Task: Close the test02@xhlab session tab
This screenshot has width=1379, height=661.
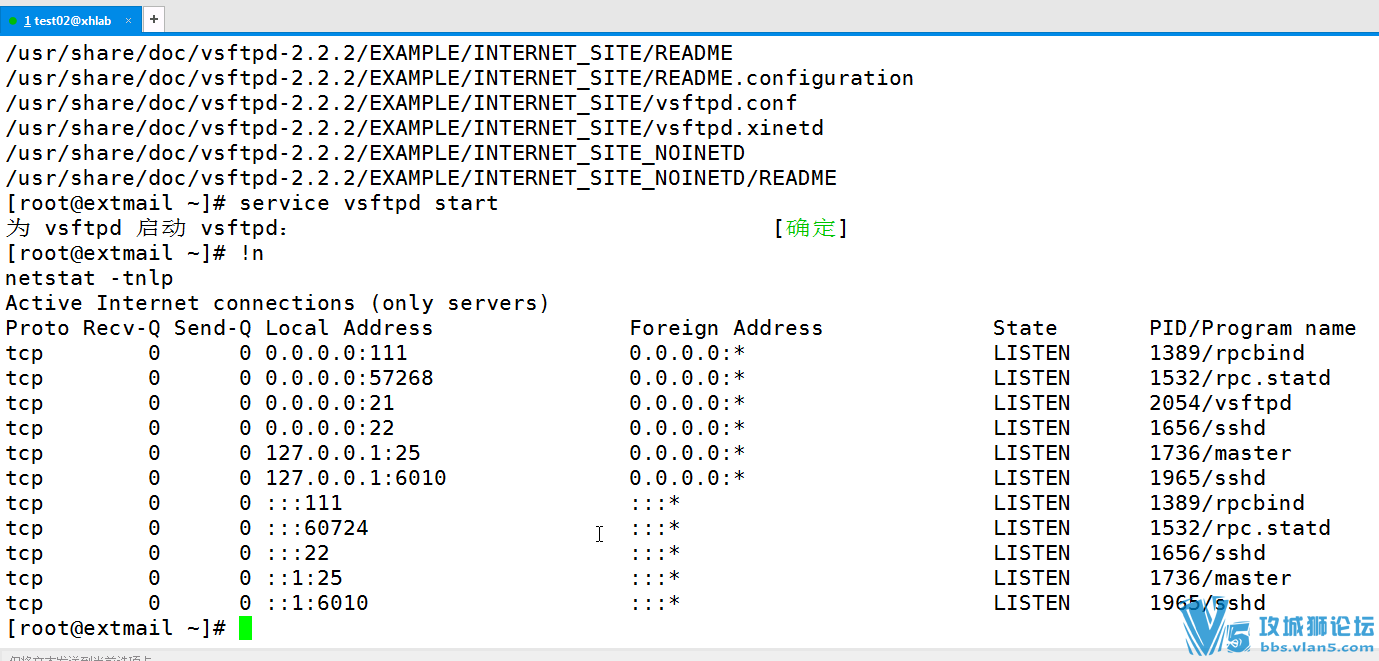Action: click(x=128, y=20)
